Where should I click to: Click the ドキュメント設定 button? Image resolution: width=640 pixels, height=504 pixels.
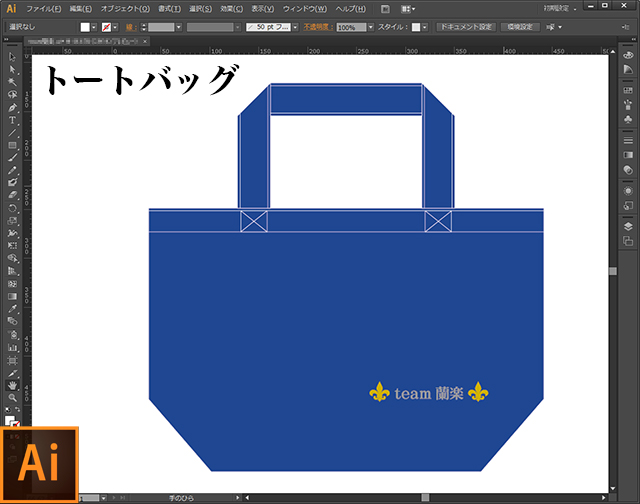(x=466, y=27)
